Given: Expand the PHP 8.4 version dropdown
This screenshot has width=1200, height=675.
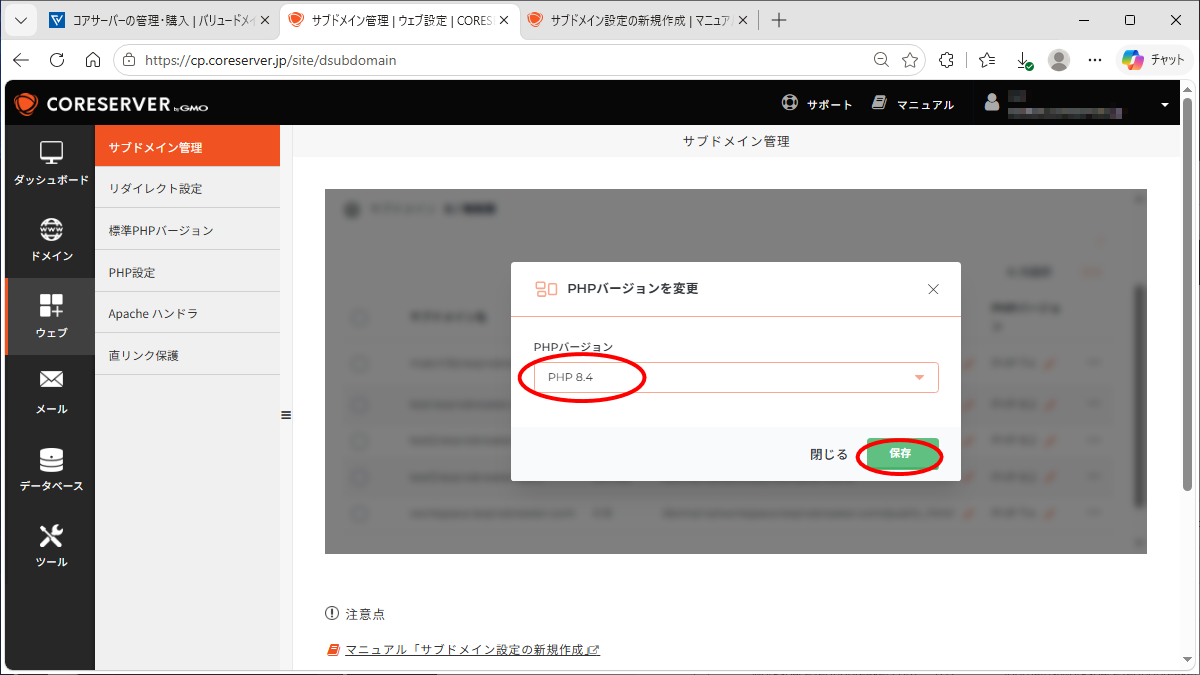Looking at the screenshot, I should [x=736, y=377].
